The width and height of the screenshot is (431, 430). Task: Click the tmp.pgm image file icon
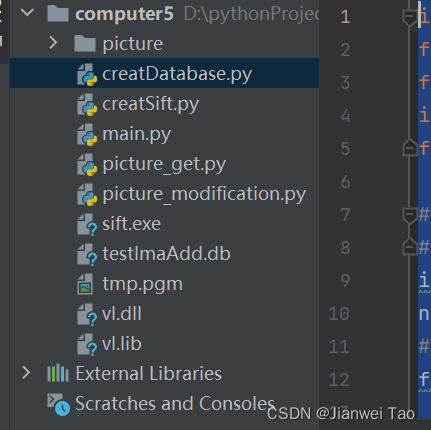(85, 284)
